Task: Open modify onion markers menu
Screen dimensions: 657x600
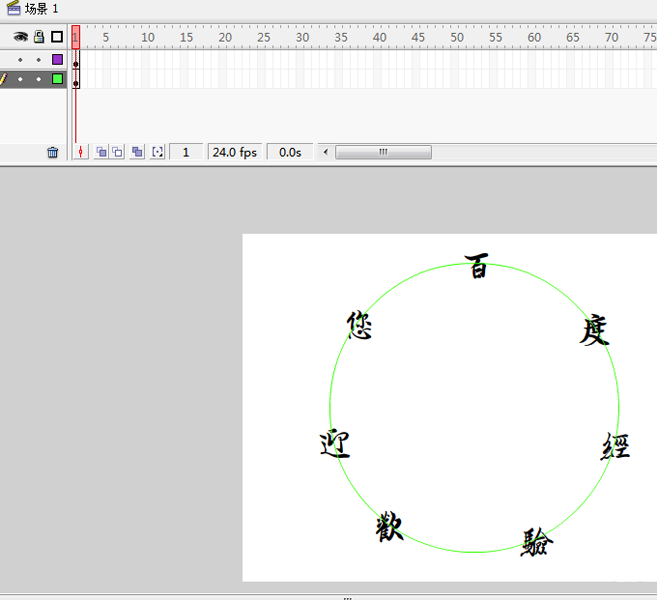Action: 158,152
